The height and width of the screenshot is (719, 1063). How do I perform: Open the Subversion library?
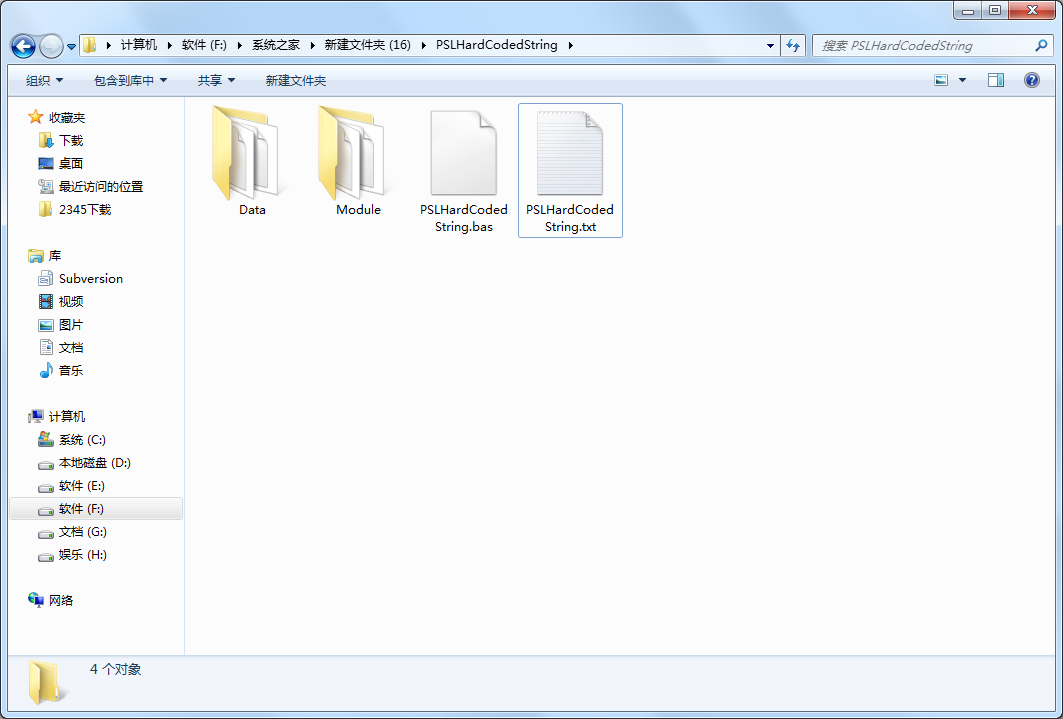coord(91,279)
